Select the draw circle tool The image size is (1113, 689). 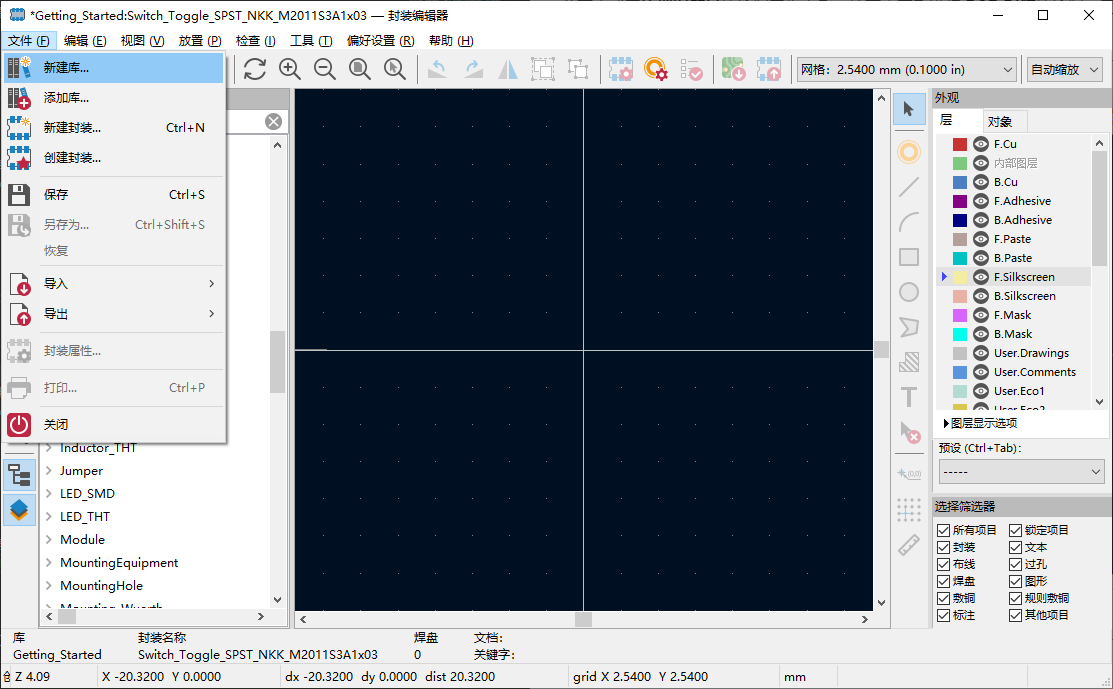click(x=909, y=292)
